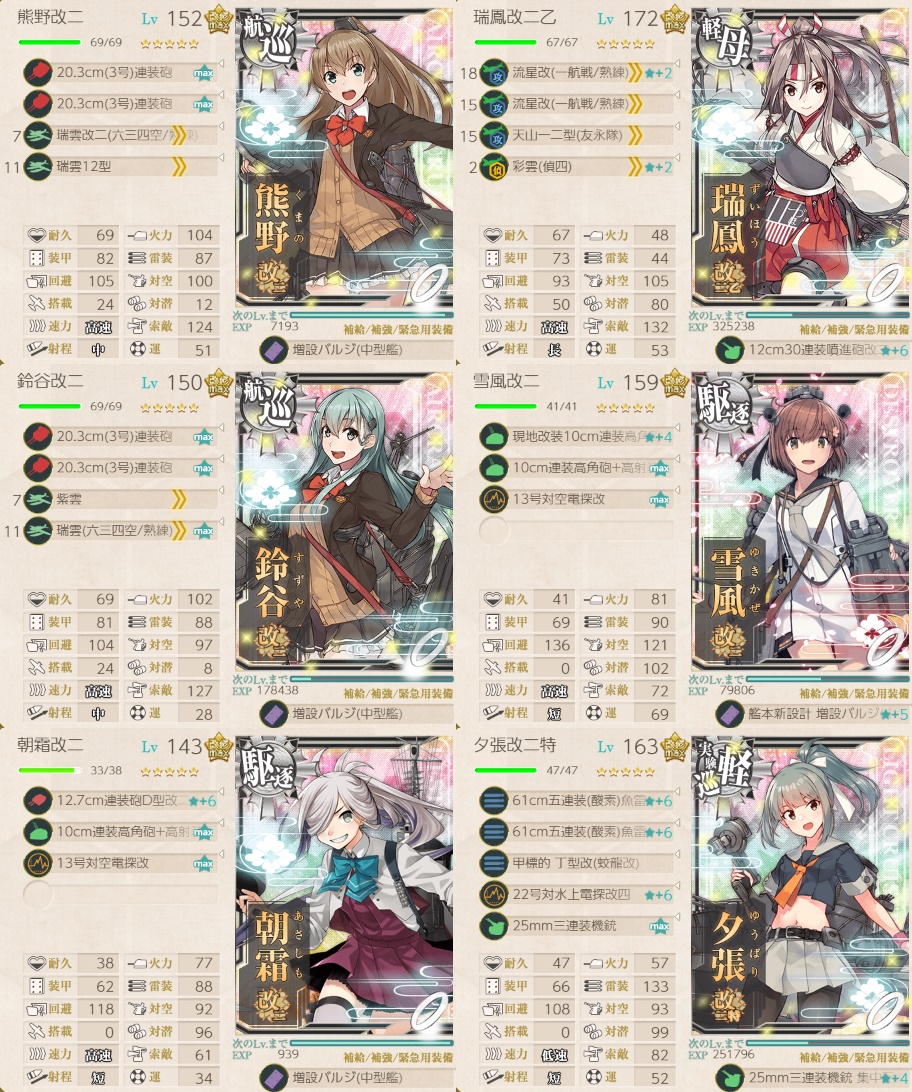The height and width of the screenshot is (1092, 912).
Task: Click the 補給/補強/緊急用装備 label under Kumano
Action: tap(398, 329)
